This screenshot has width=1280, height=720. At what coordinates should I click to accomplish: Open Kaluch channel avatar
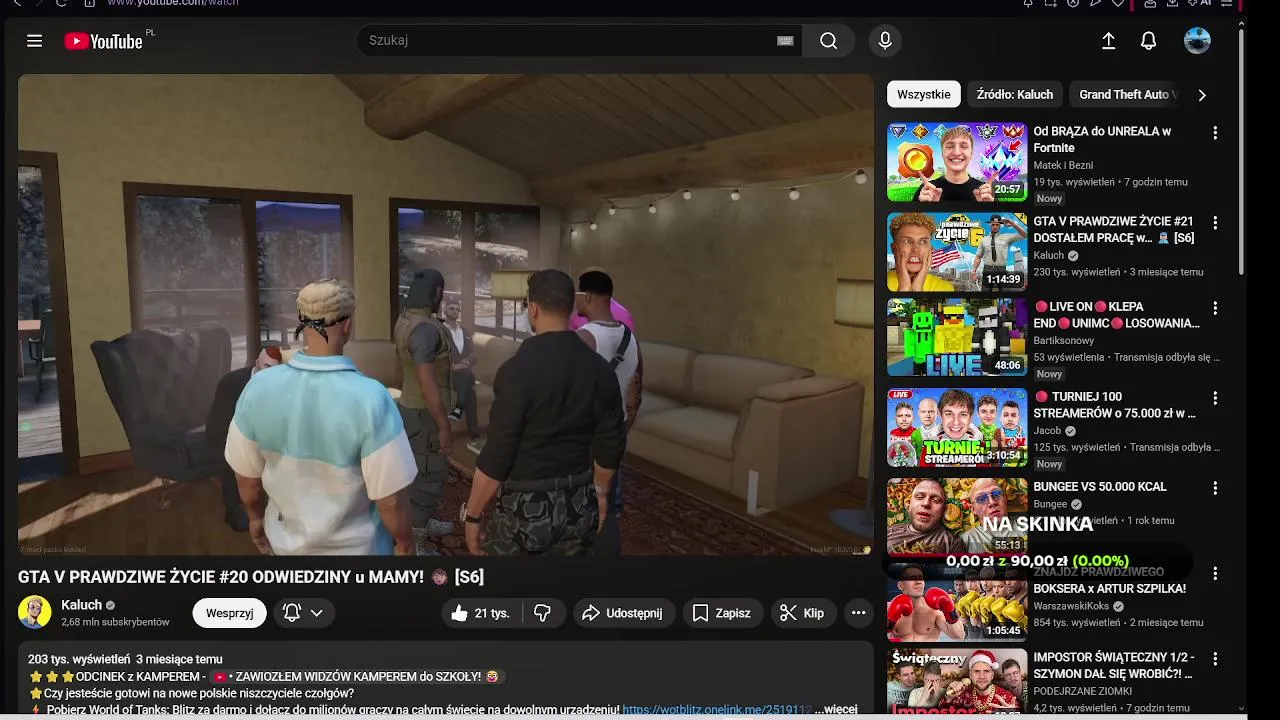35,612
